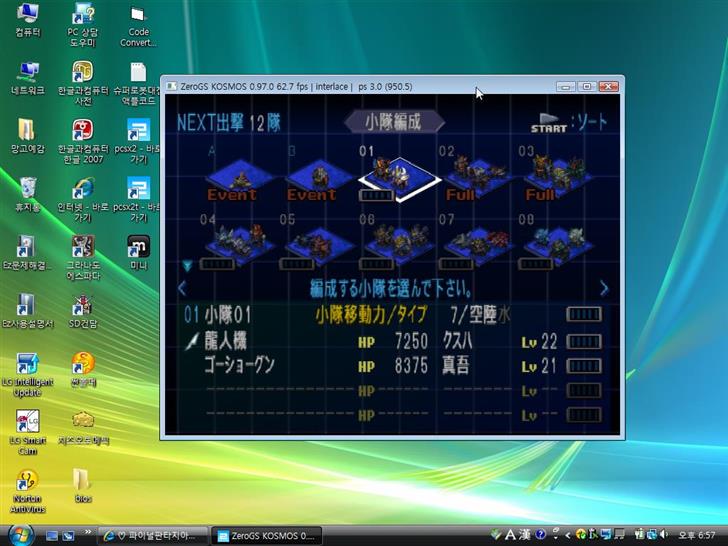Open the Windows Start menu orb
Viewport: 728px width, 546px height.
(x=21, y=535)
